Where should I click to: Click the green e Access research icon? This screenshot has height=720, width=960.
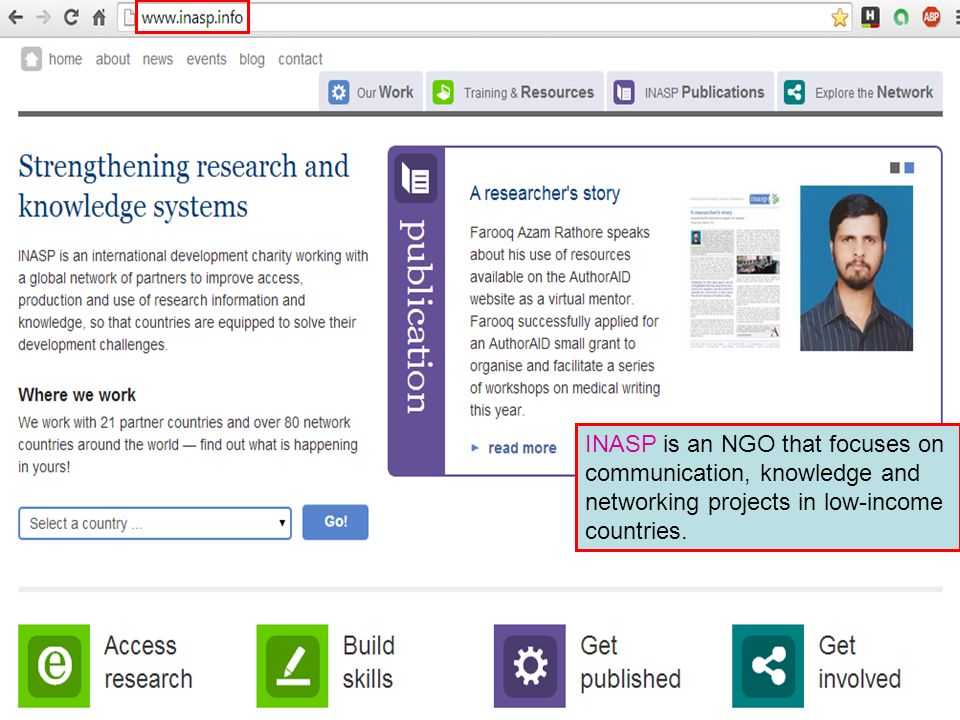pos(54,666)
